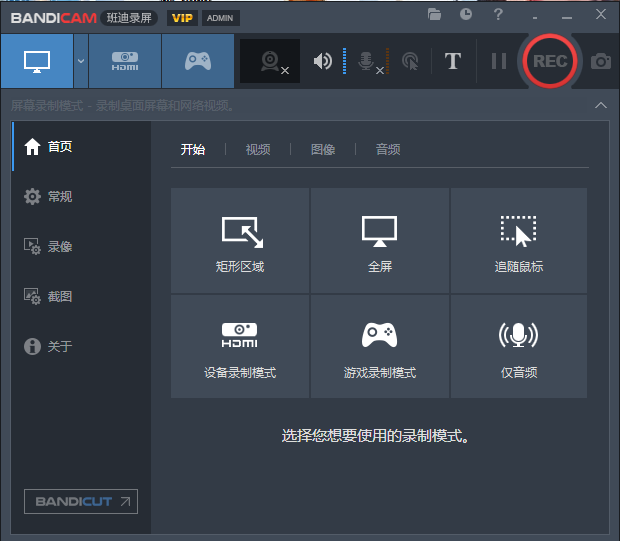Open the scheduled recording clock icon
620x541 pixels.
[x=466, y=15]
